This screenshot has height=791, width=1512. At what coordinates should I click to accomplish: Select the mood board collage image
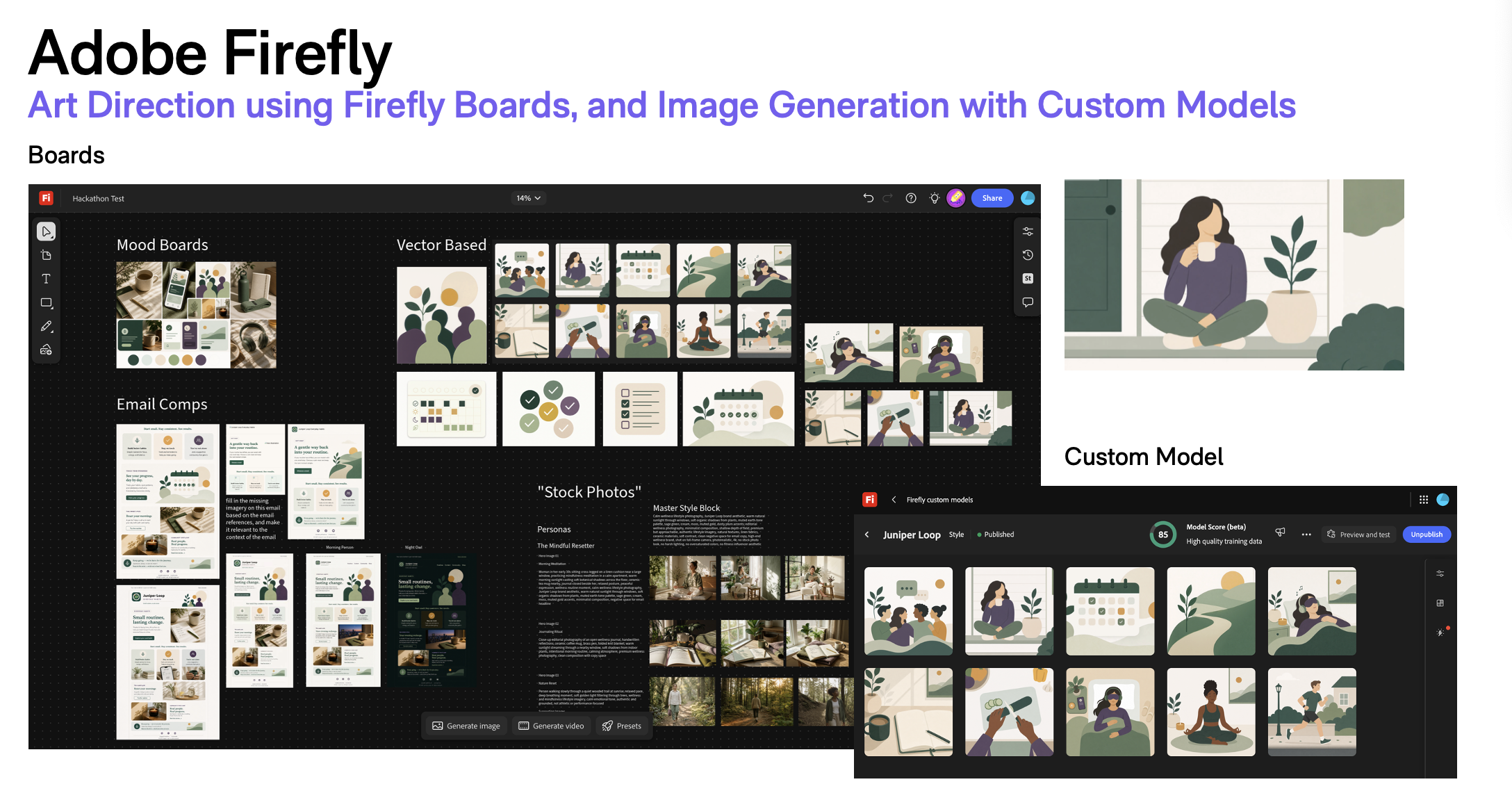[196, 315]
